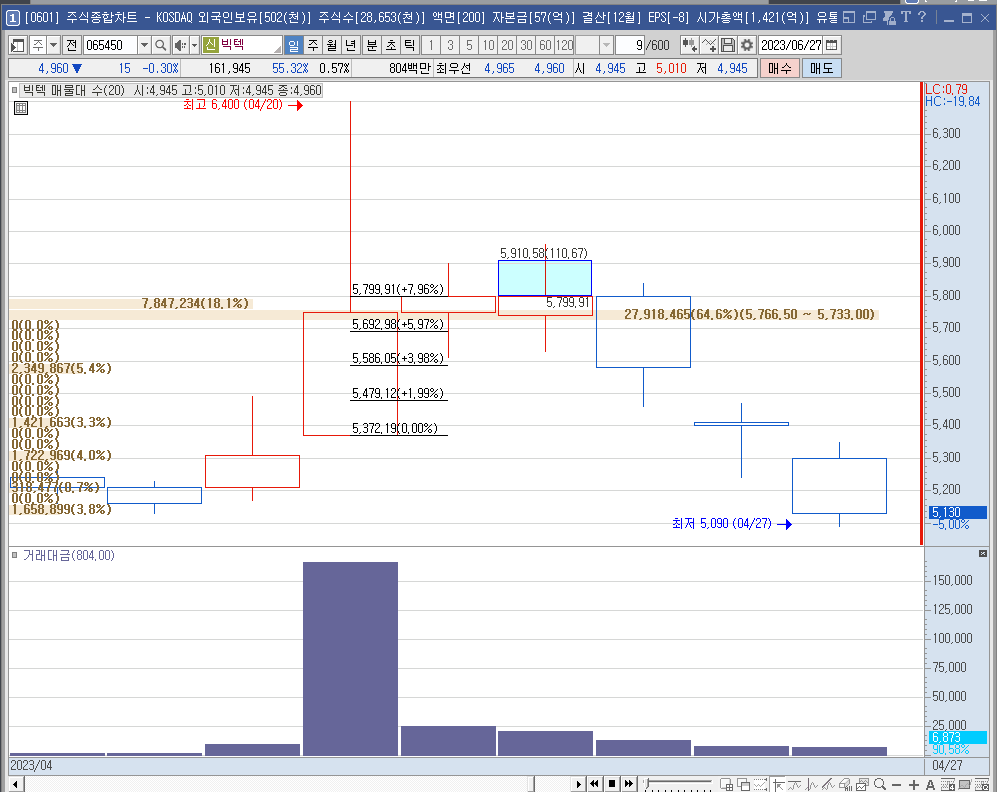997x792 pixels.
Task: Click the horizontal scrollbar left arrow
Action: coord(16,784)
